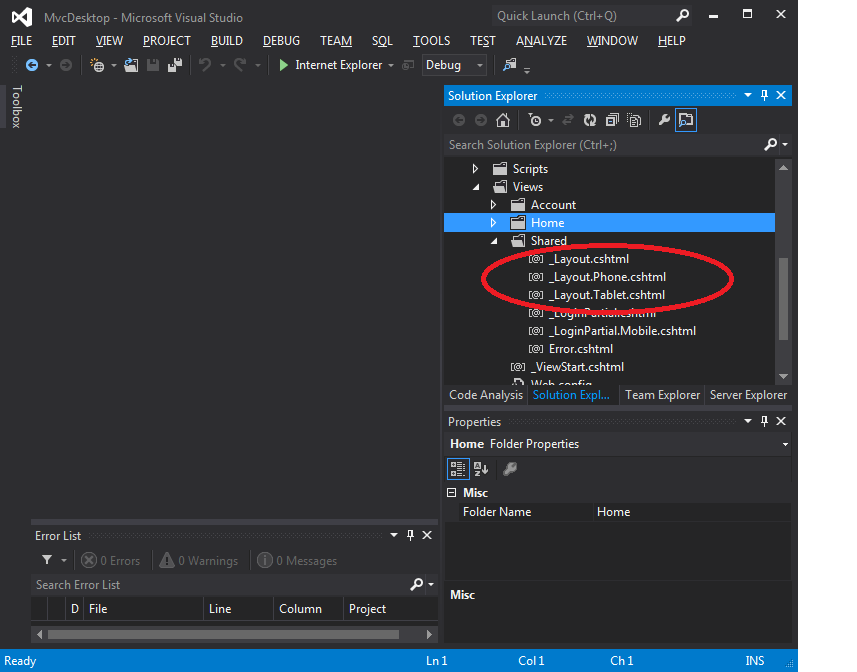Open the ANALYZE menu
The image size is (857, 672).
click(x=541, y=41)
